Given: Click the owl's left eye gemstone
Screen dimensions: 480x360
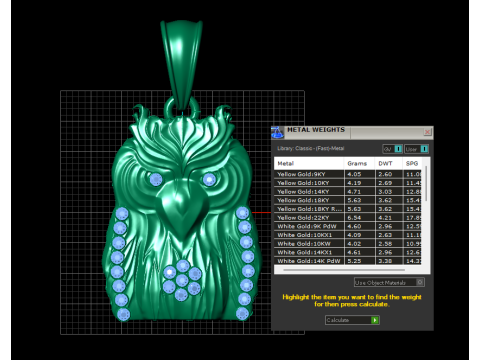Looking at the screenshot, I should click(x=156, y=179).
